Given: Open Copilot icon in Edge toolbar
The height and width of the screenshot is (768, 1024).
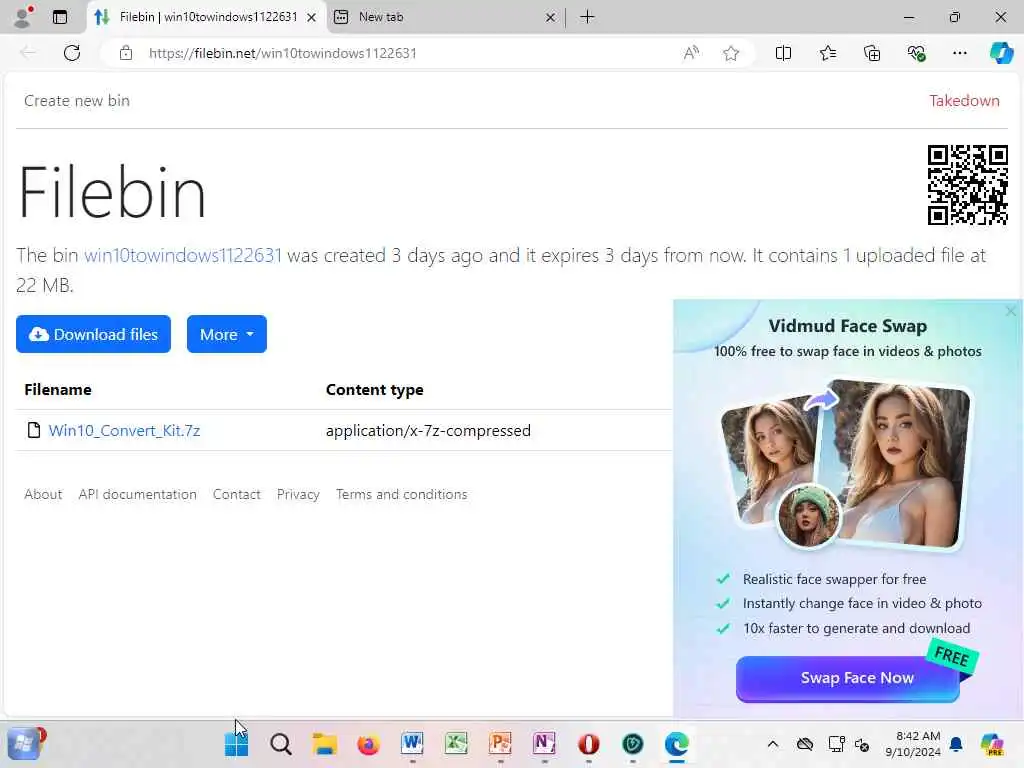Looking at the screenshot, I should pyautogui.click(x=1001, y=53).
